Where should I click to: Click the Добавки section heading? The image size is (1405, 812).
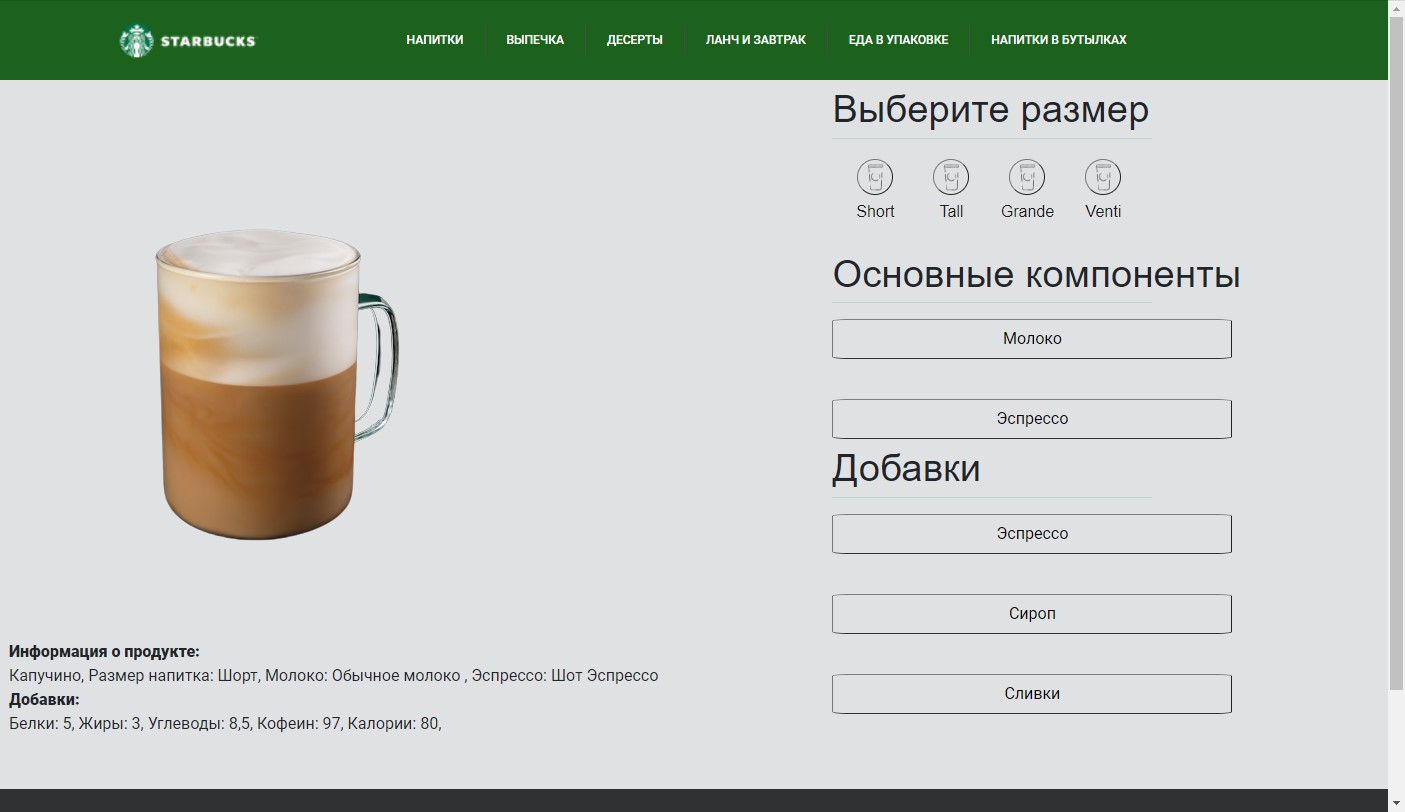(906, 468)
